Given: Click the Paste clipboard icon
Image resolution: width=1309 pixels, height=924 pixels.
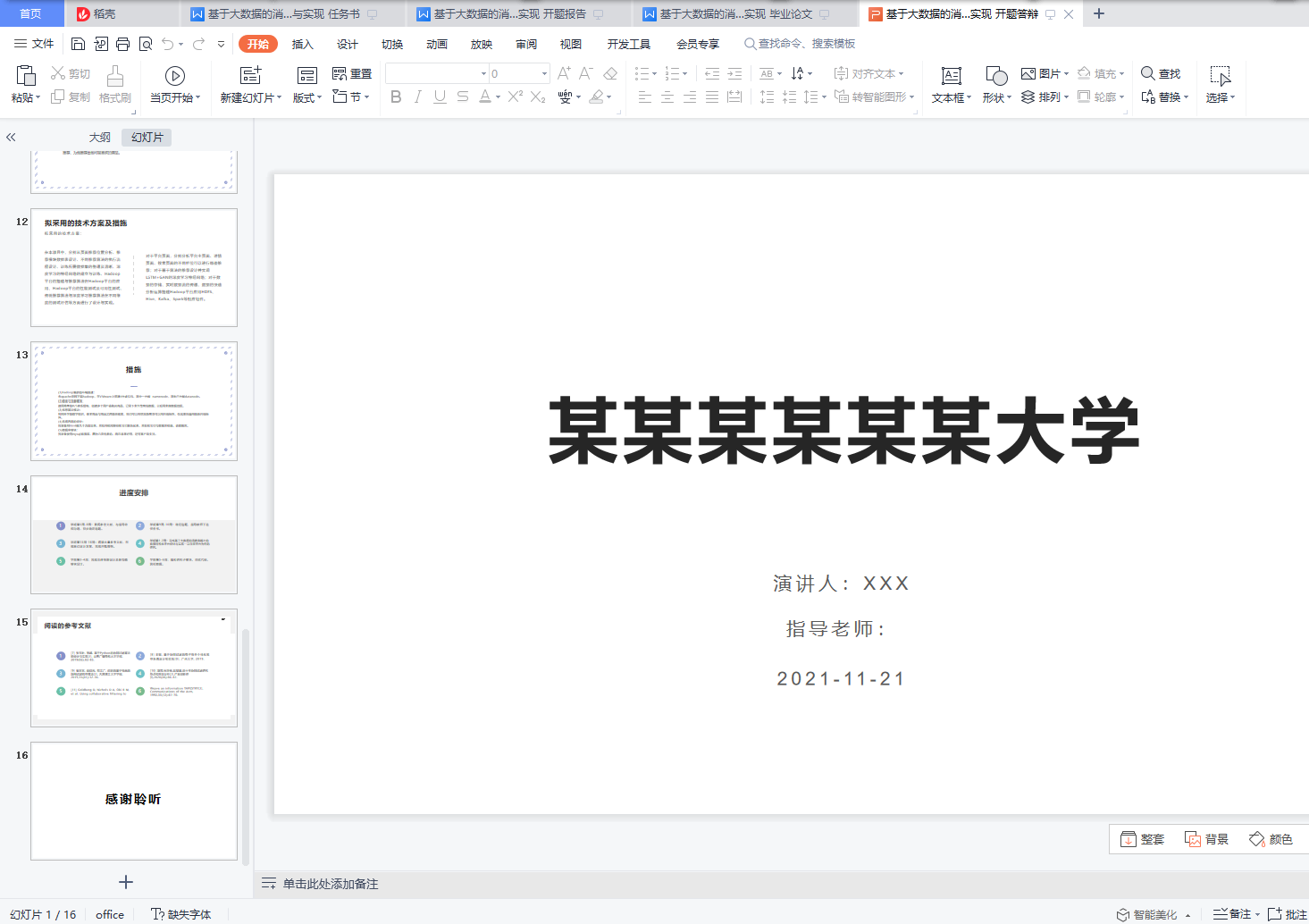Looking at the screenshot, I should pyautogui.click(x=25, y=76).
